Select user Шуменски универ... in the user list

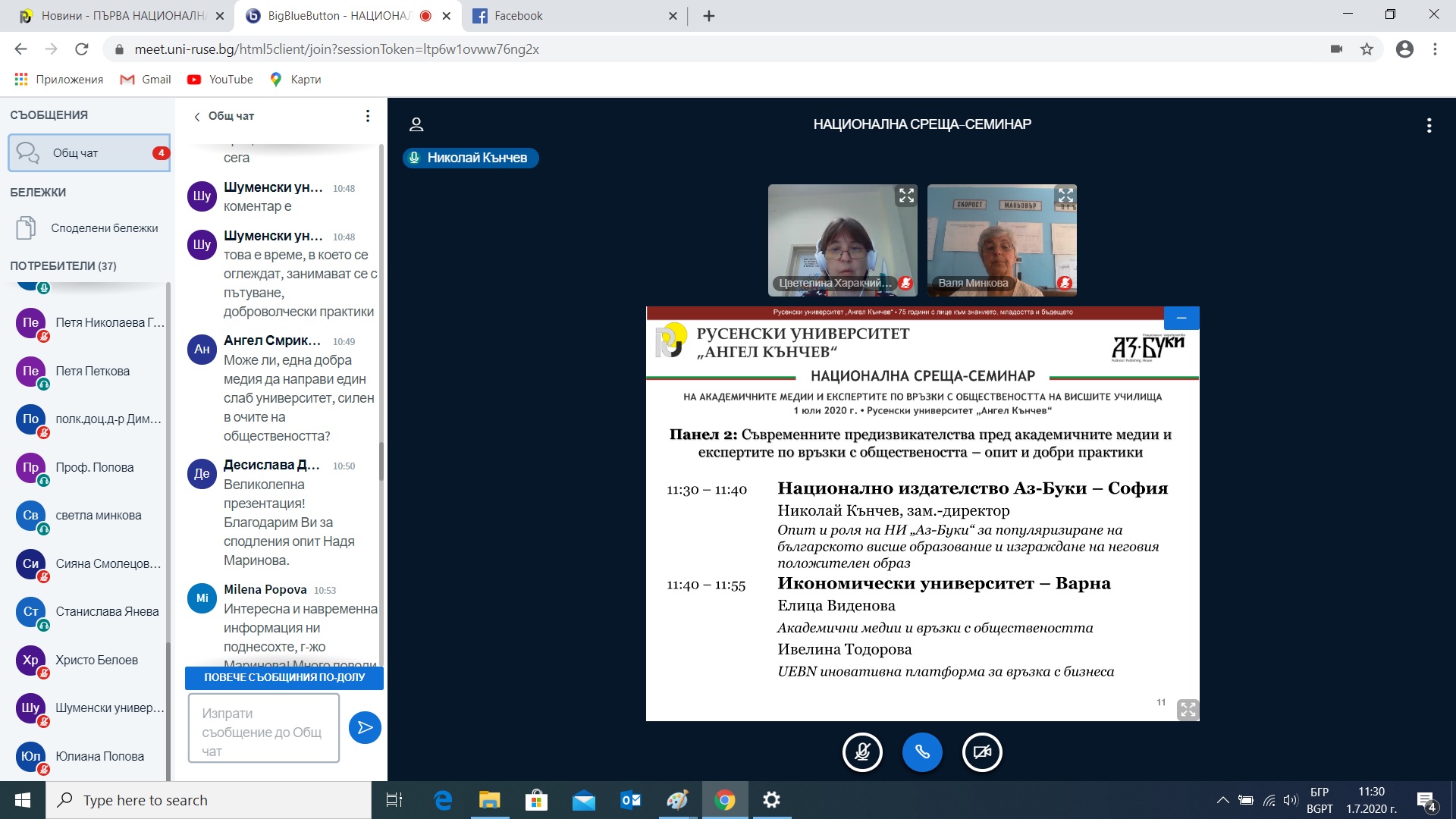pos(89,708)
